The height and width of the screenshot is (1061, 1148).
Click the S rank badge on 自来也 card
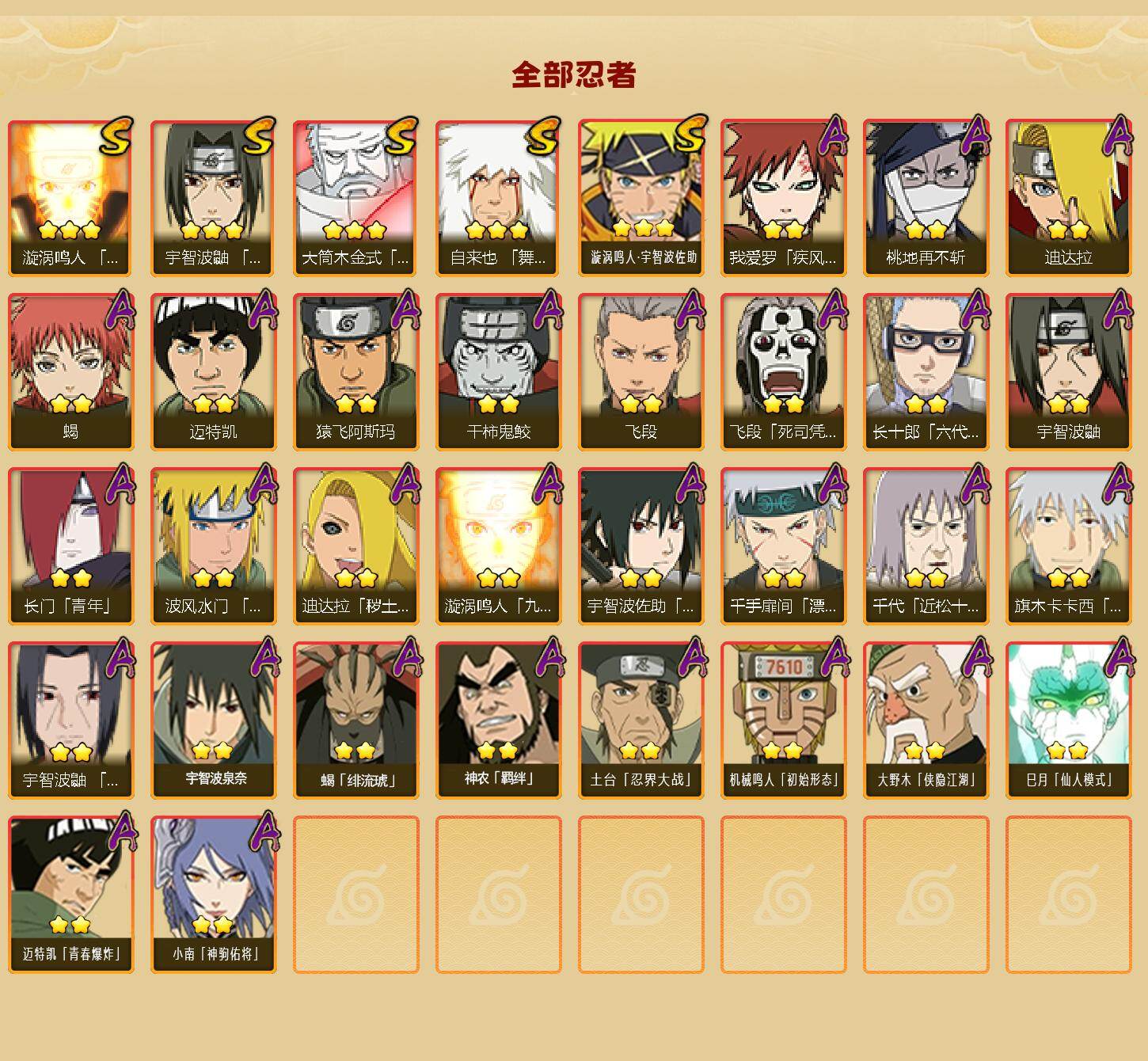point(543,135)
